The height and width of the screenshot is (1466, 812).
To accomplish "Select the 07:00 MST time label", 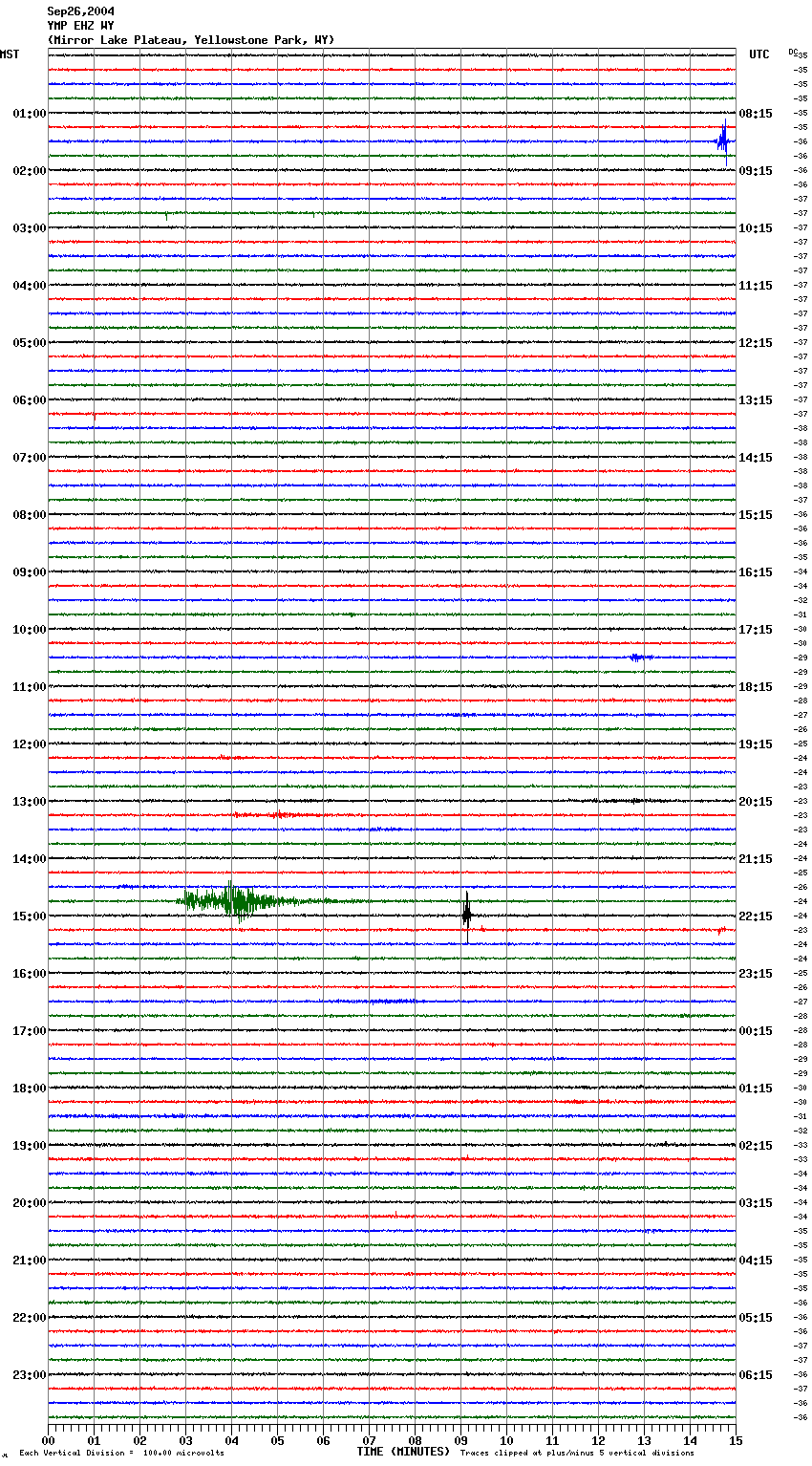I will [30, 458].
